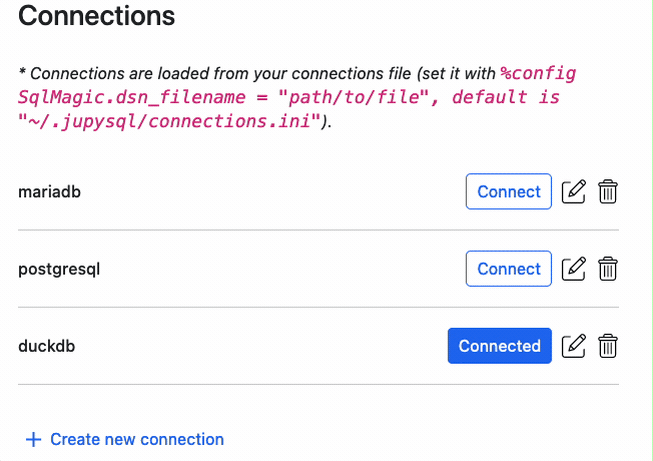Click the plus icon for new connection
Screen dimensions: 653x461
(33, 439)
